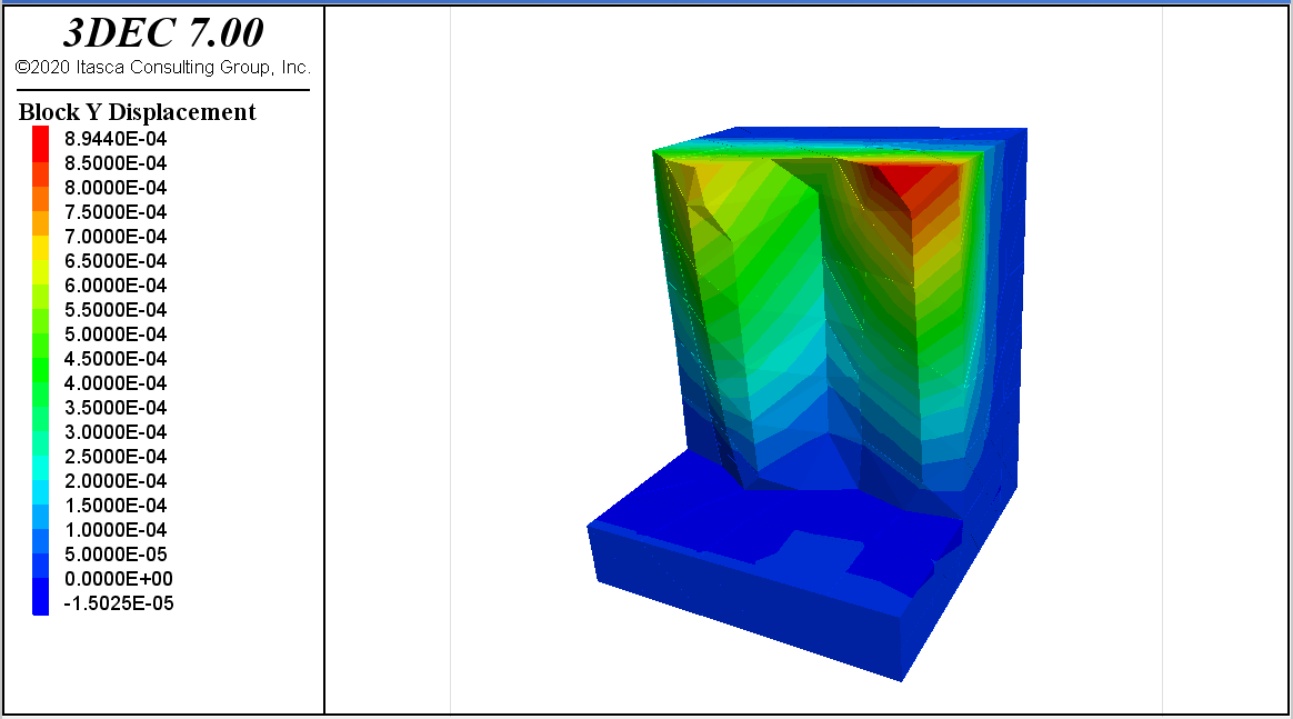Click the 3DEC 7.00 title text

(163, 33)
